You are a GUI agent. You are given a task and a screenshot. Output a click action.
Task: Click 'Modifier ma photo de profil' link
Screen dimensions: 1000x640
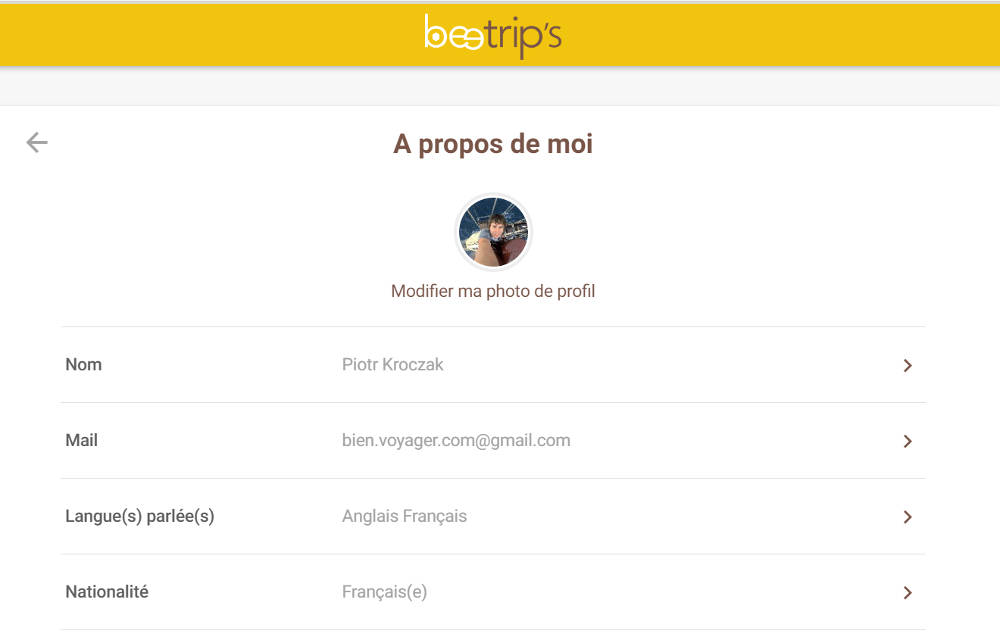point(493,291)
